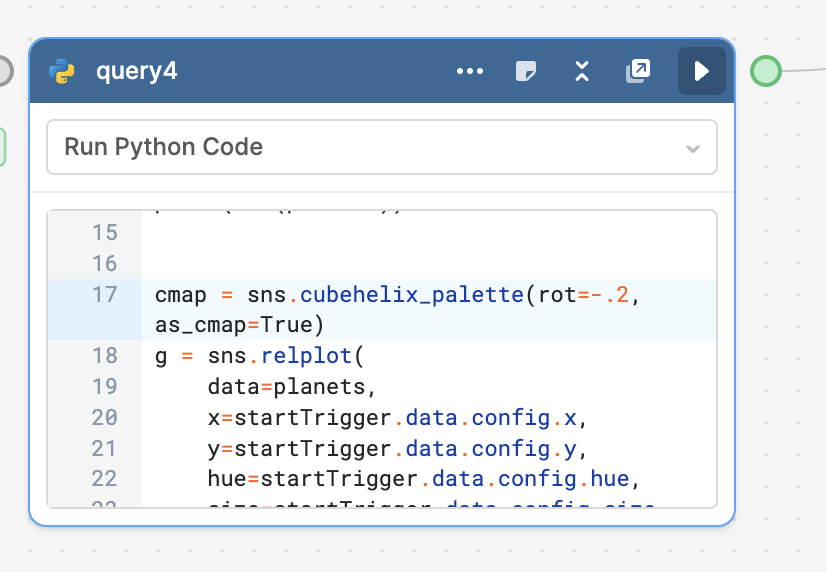Click the green output connector node

(765, 71)
